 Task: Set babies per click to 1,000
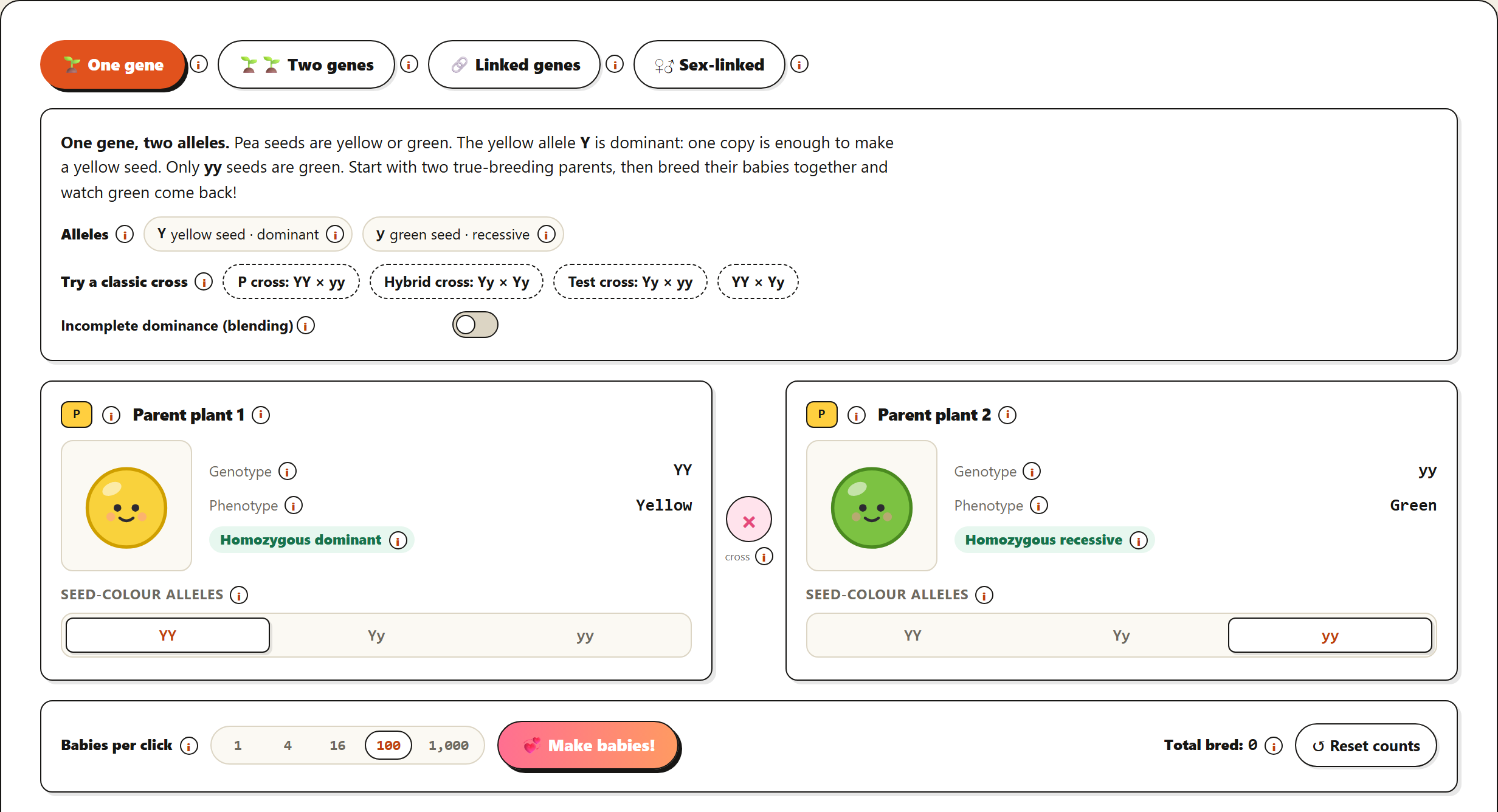click(x=449, y=746)
